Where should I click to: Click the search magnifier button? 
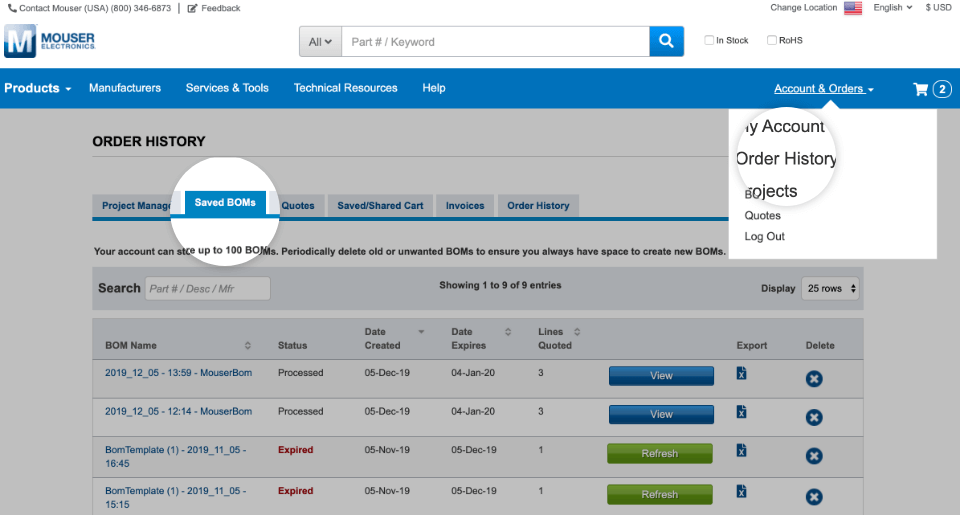665,42
